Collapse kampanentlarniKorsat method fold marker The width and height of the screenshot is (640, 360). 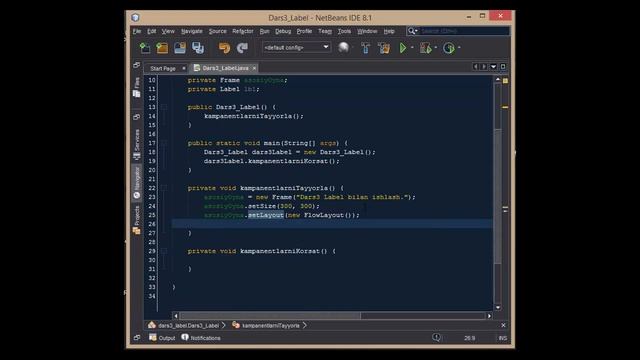pos(164,251)
